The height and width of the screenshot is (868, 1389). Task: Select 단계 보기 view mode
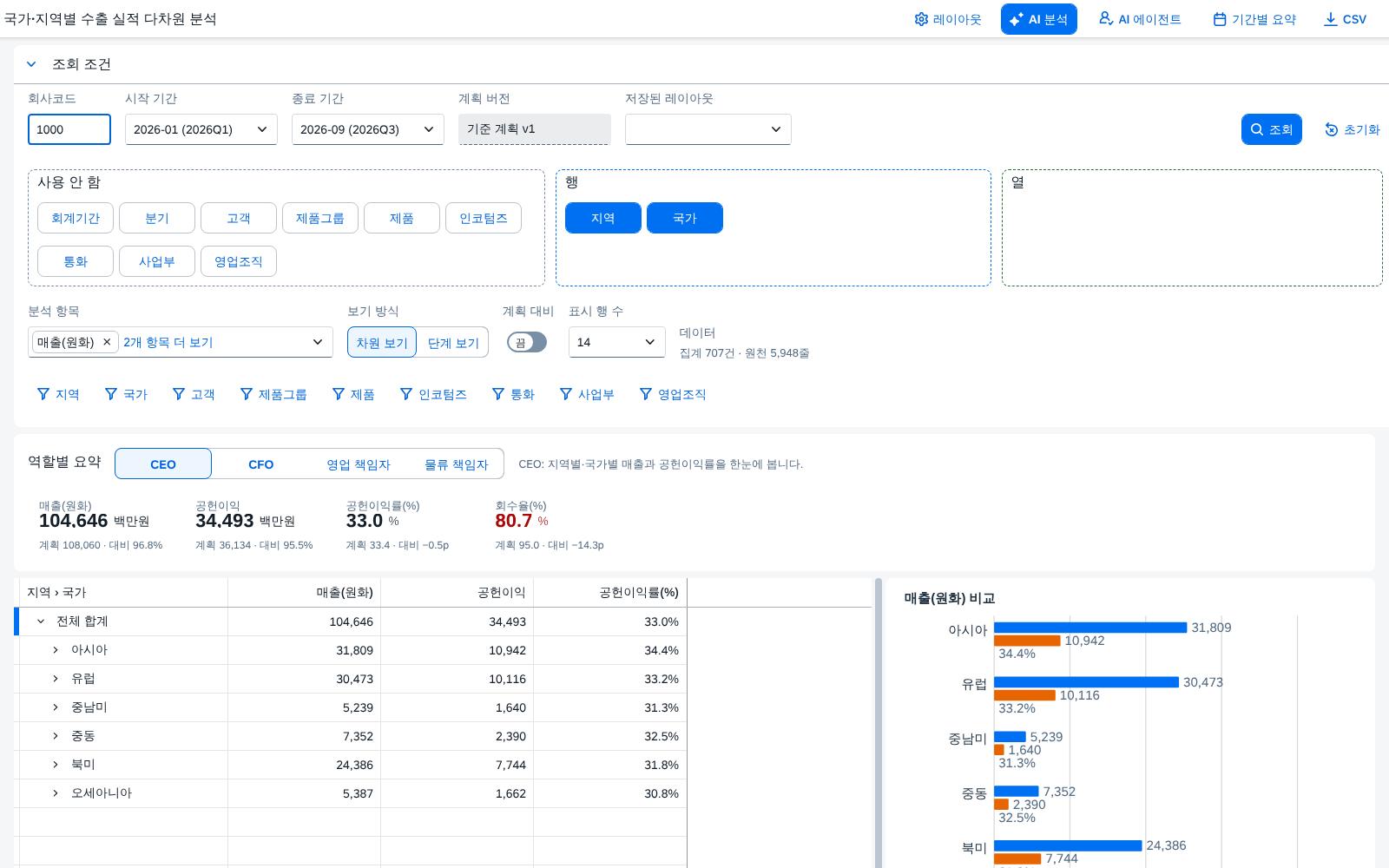[453, 342]
